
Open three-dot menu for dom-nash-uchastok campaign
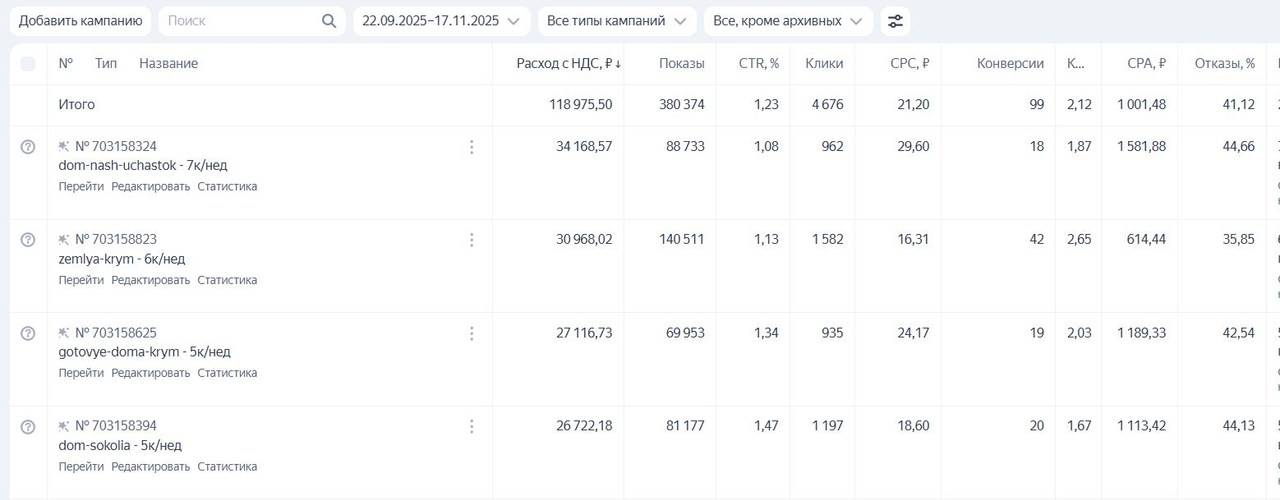tap(471, 147)
